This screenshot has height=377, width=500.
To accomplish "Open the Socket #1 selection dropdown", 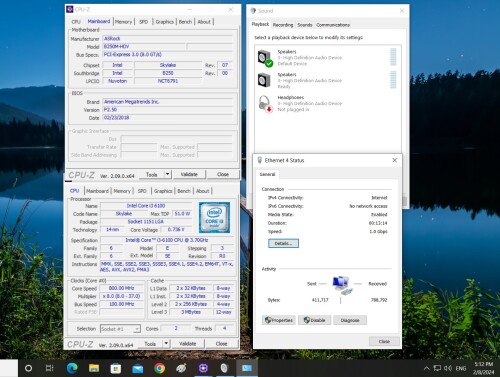I will [120, 329].
